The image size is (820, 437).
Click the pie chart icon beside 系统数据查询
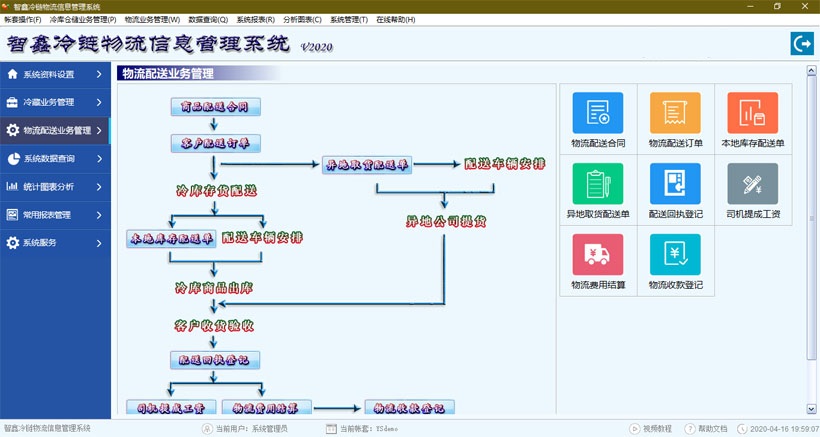point(13,158)
